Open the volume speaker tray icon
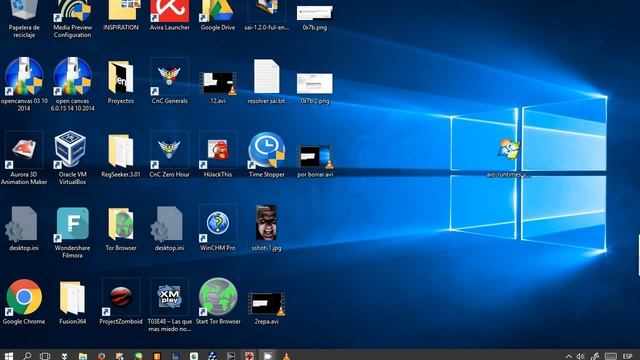 pos(580,356)
